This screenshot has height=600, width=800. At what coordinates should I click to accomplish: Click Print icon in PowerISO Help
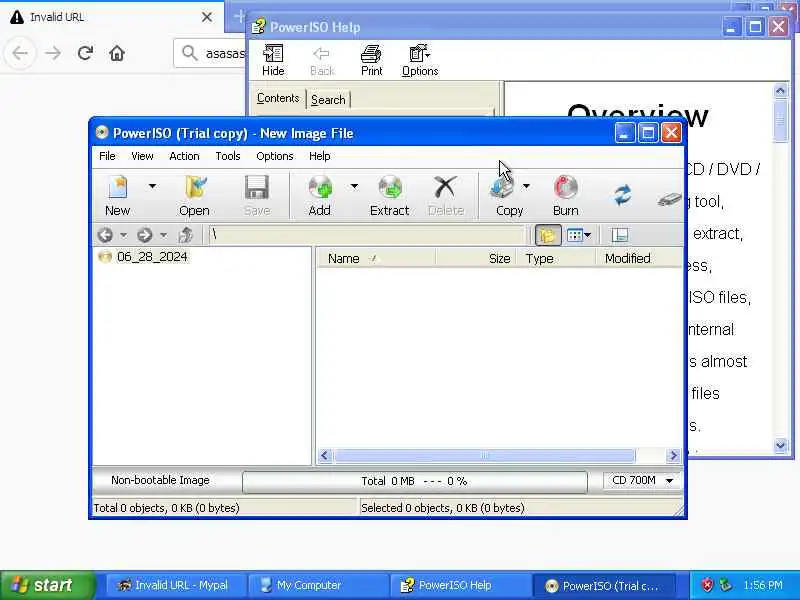[371, 60]
